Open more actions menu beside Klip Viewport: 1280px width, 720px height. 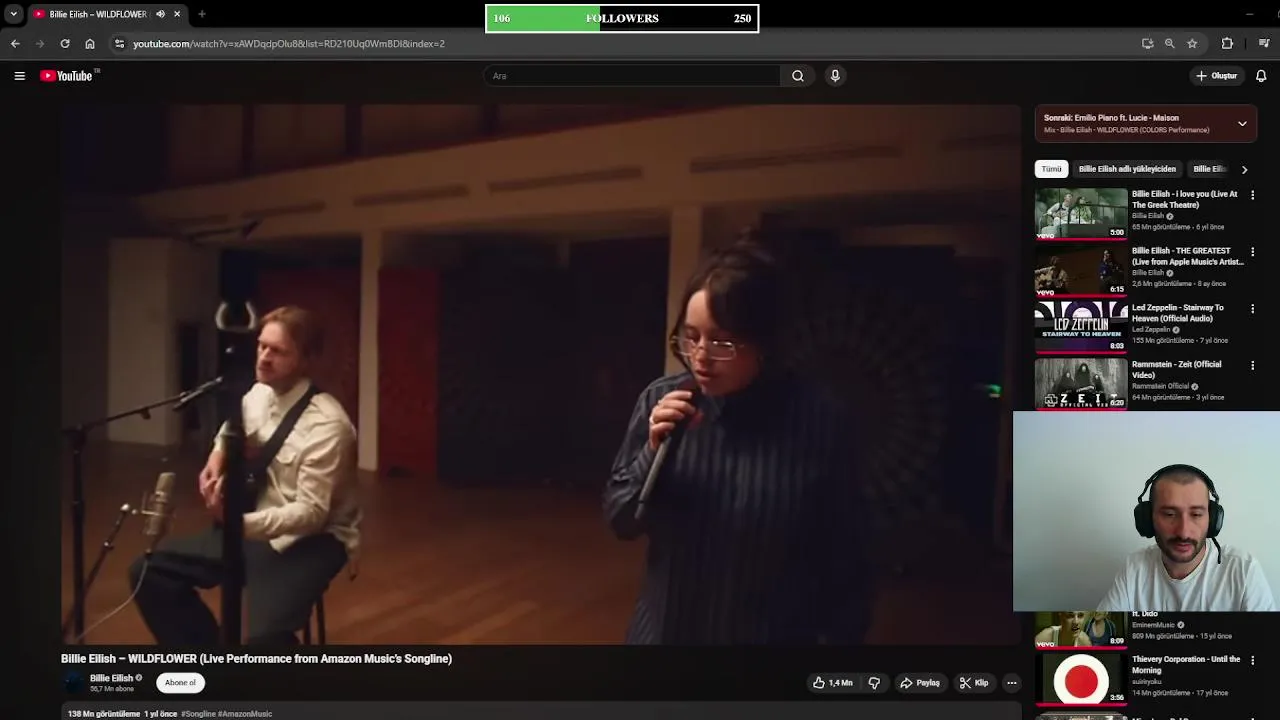tap(1012, 683)
